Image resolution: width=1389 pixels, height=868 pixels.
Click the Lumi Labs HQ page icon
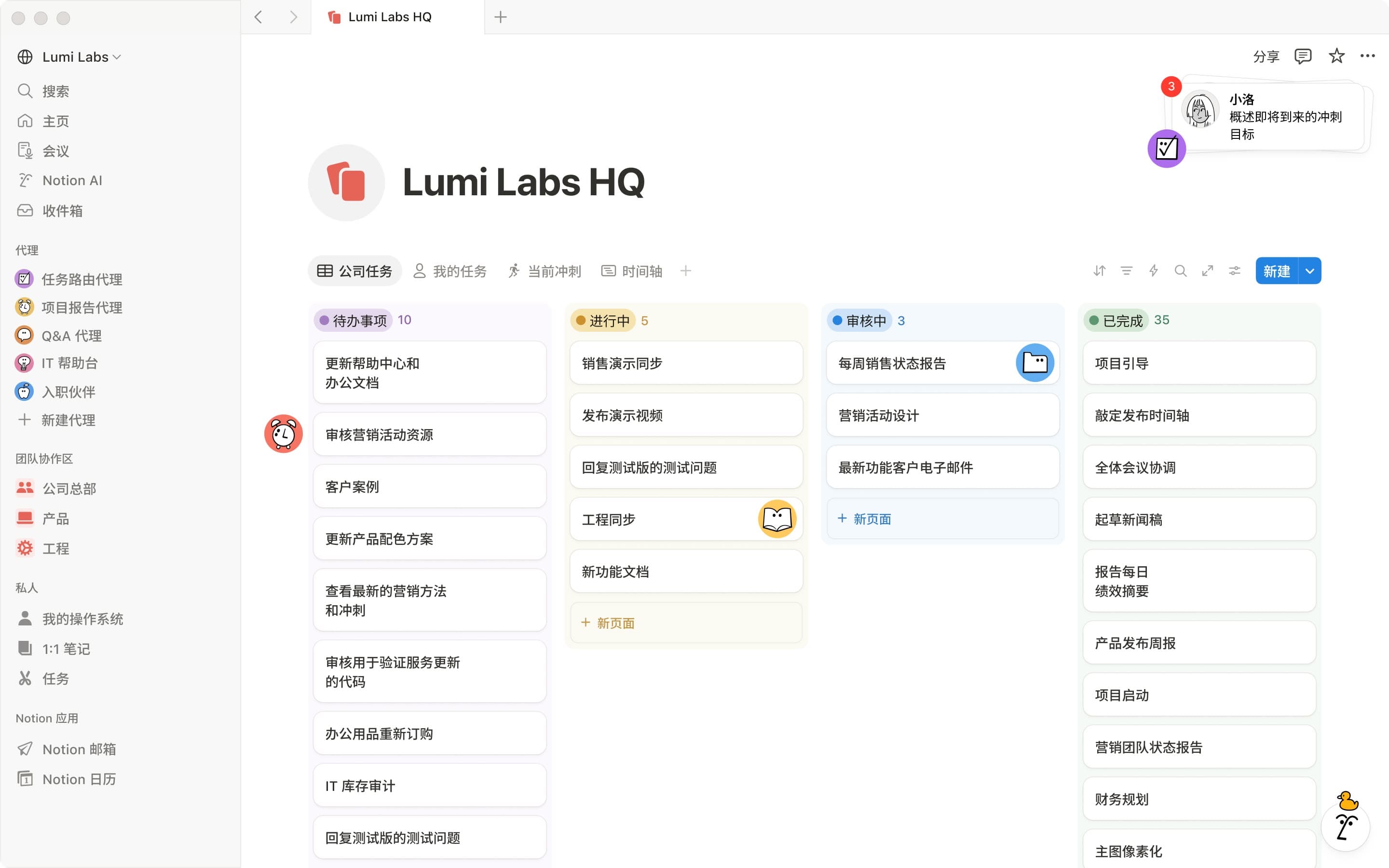(x=346, y=183)
